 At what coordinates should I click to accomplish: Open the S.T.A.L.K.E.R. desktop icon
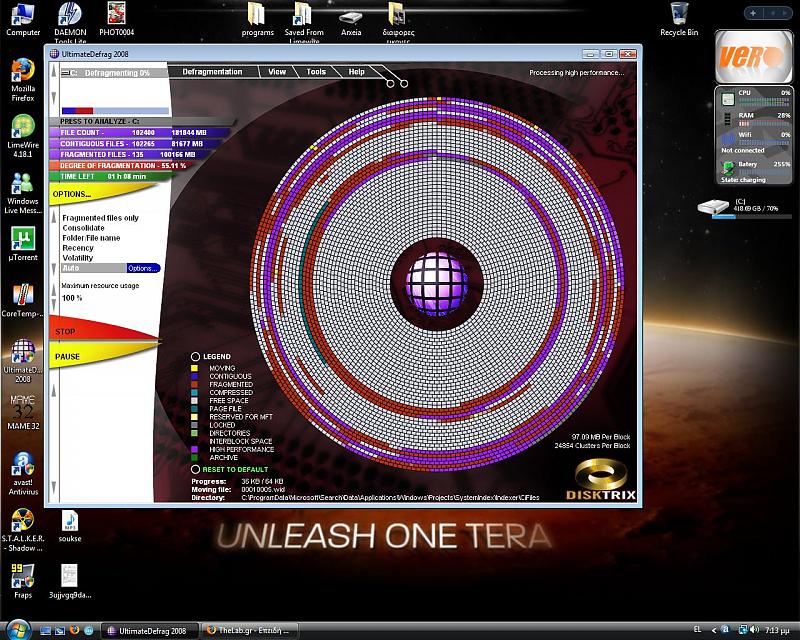[x=23, y=530]
